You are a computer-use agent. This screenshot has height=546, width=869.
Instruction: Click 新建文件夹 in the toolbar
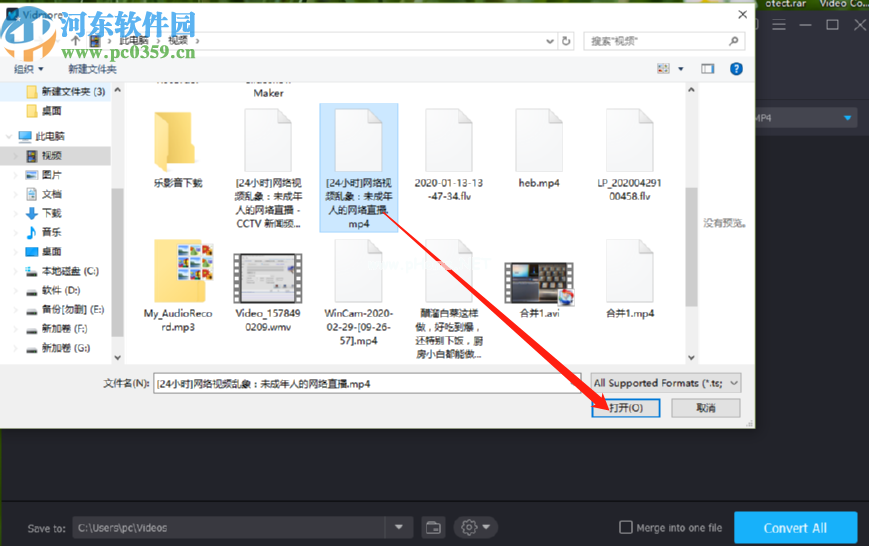92,69
